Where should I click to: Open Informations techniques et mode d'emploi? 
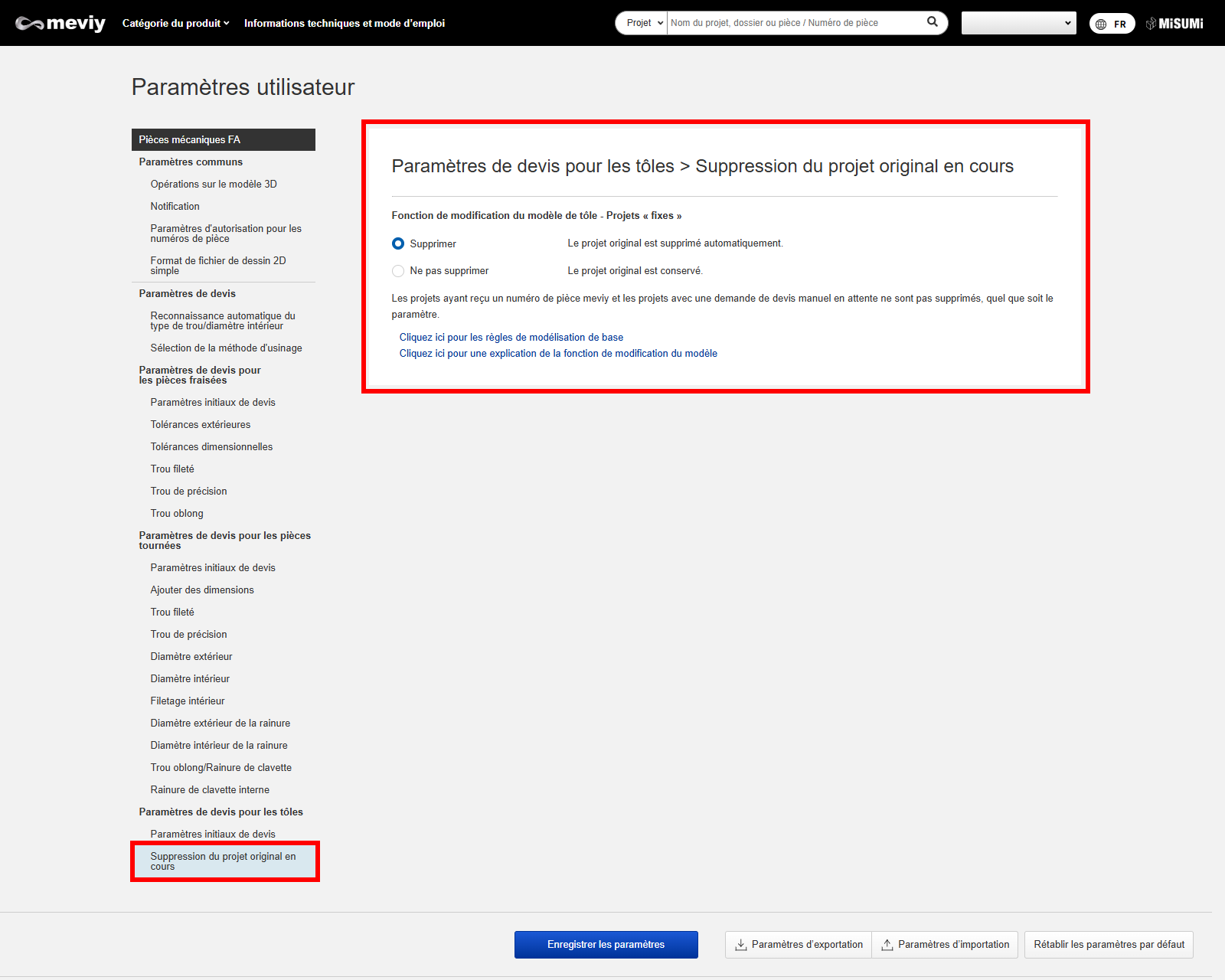point(345,23)
